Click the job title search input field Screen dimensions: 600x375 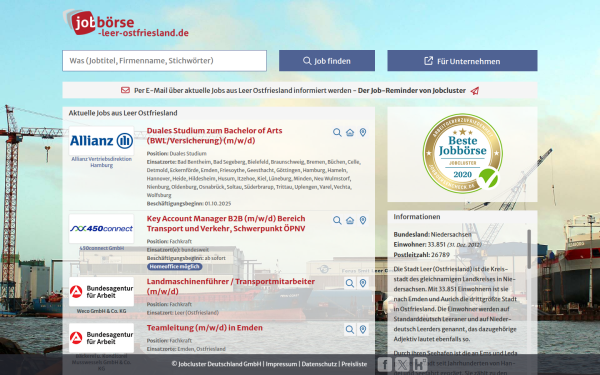[x=165, y=60]
